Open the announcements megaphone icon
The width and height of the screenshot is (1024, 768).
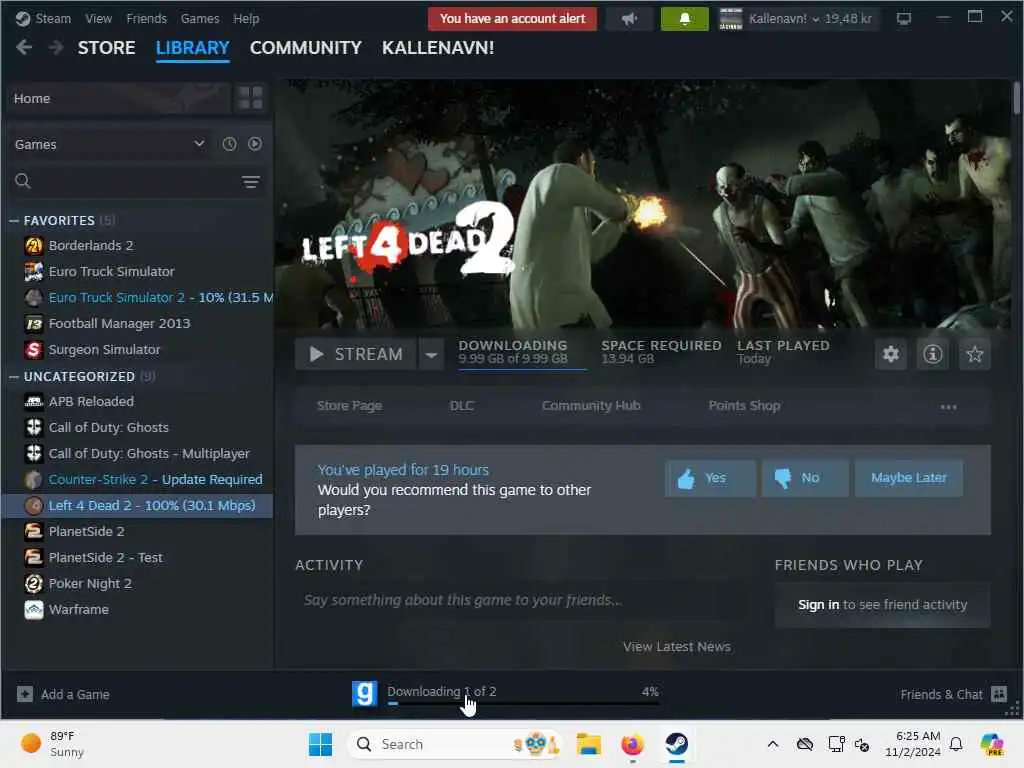click(630, 19)
